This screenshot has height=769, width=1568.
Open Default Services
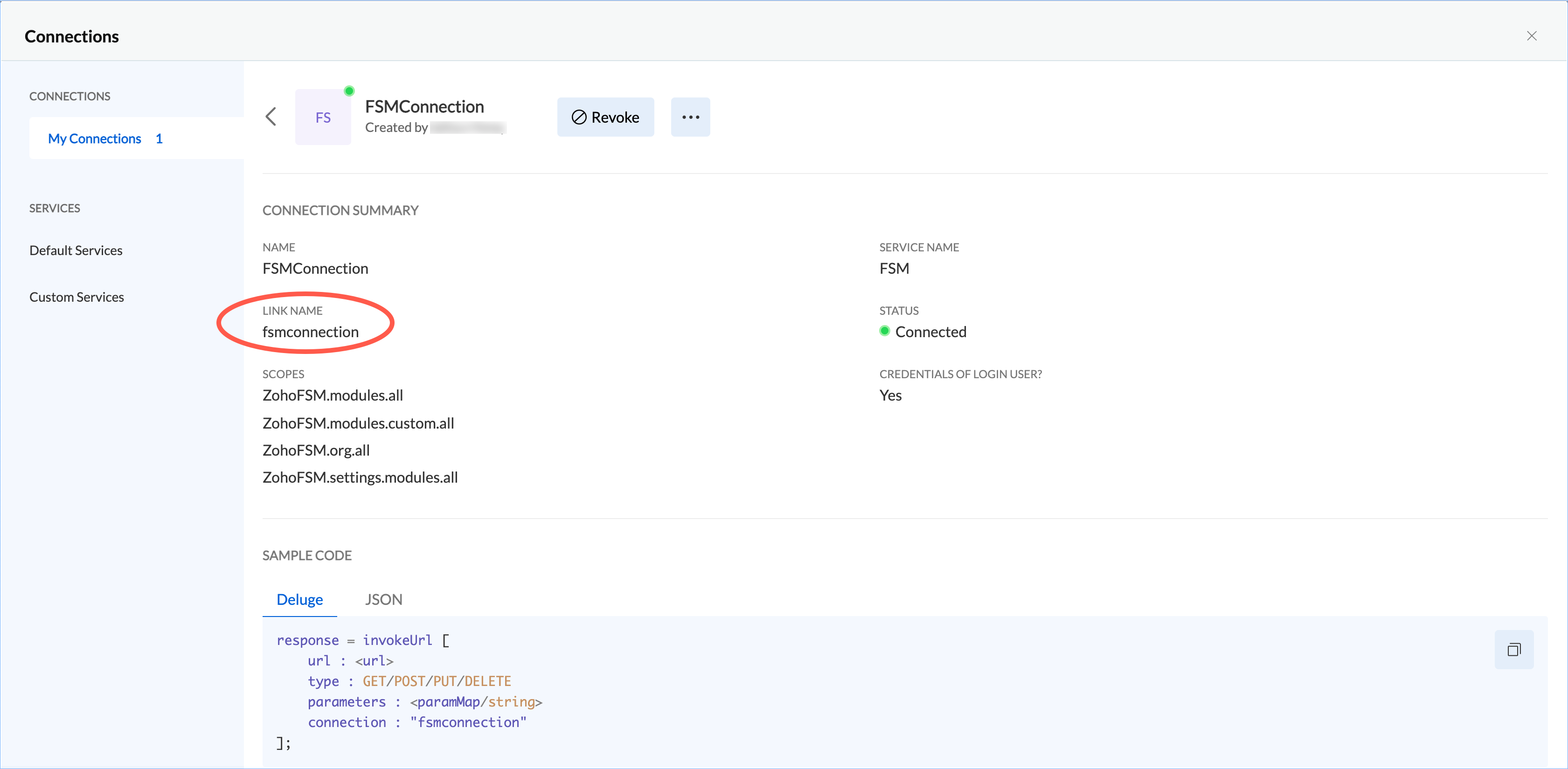[76, 250]
